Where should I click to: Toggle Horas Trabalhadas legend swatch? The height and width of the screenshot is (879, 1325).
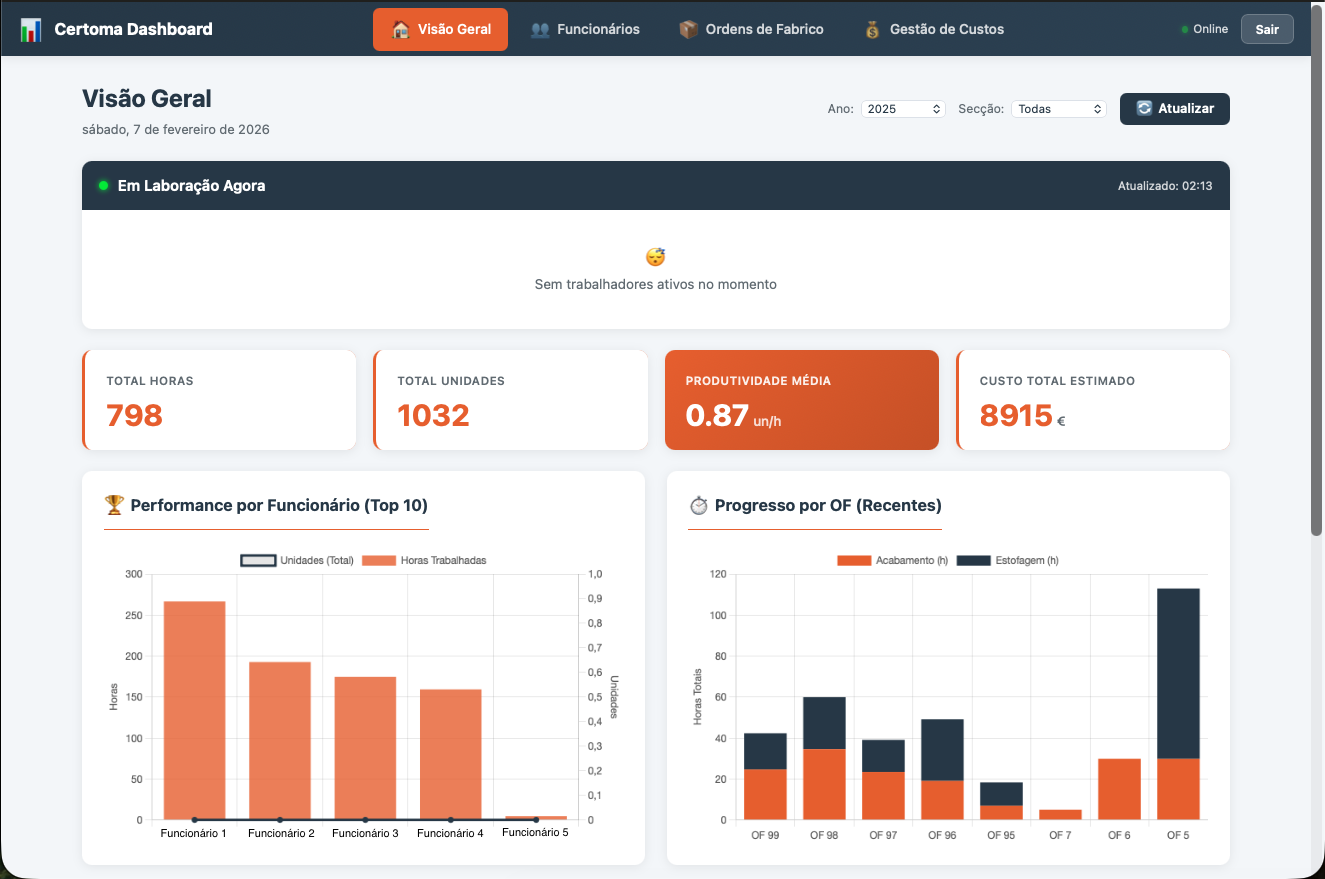pyautogui.click(x=378, y=560)
